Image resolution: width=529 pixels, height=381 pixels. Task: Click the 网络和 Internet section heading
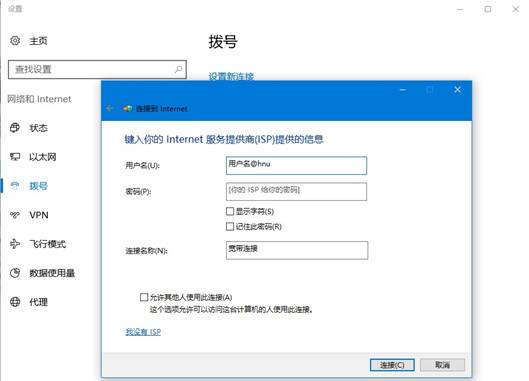point(39,99)
